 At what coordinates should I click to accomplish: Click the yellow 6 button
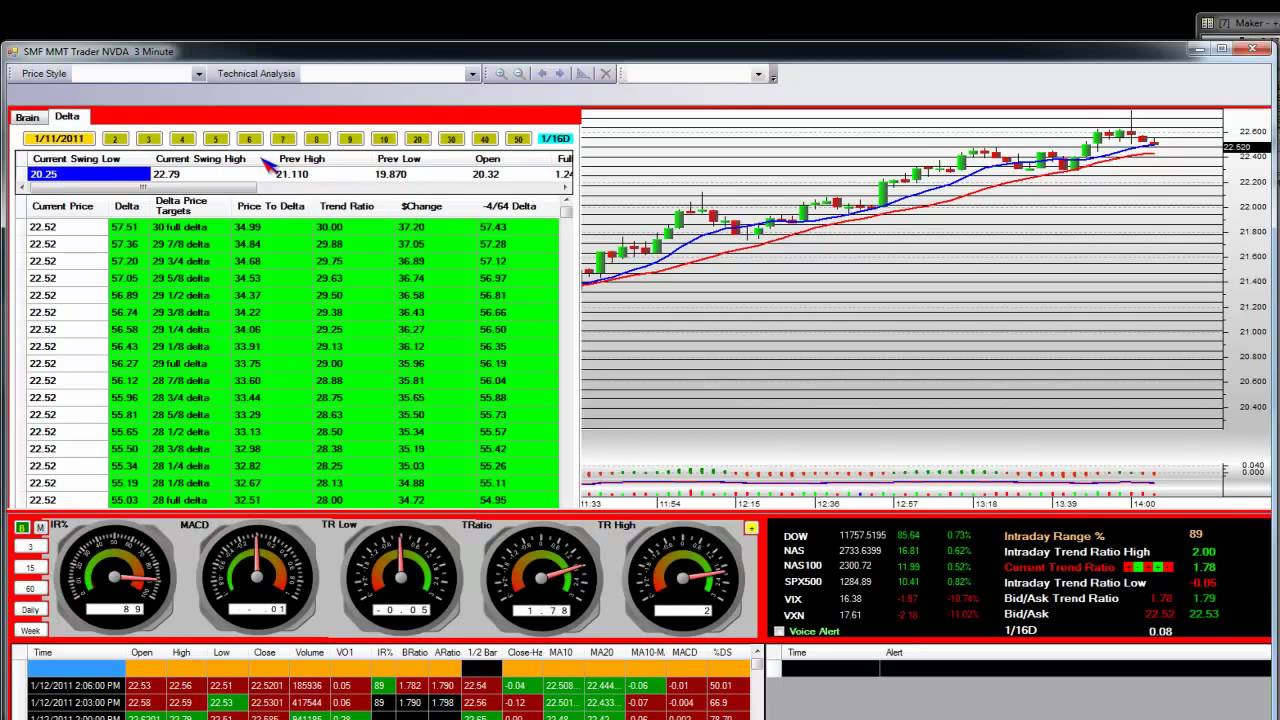pos(249,139)
